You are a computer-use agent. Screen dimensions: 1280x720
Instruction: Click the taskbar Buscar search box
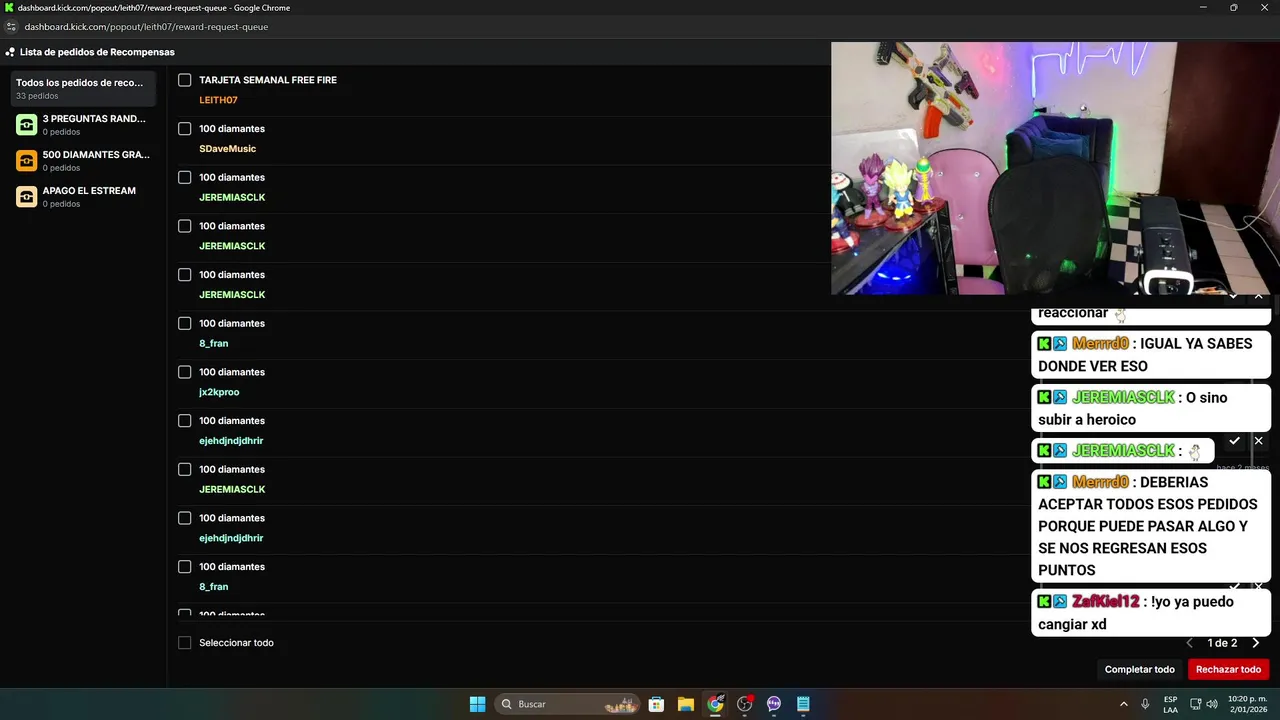click(x=568, y=704)
